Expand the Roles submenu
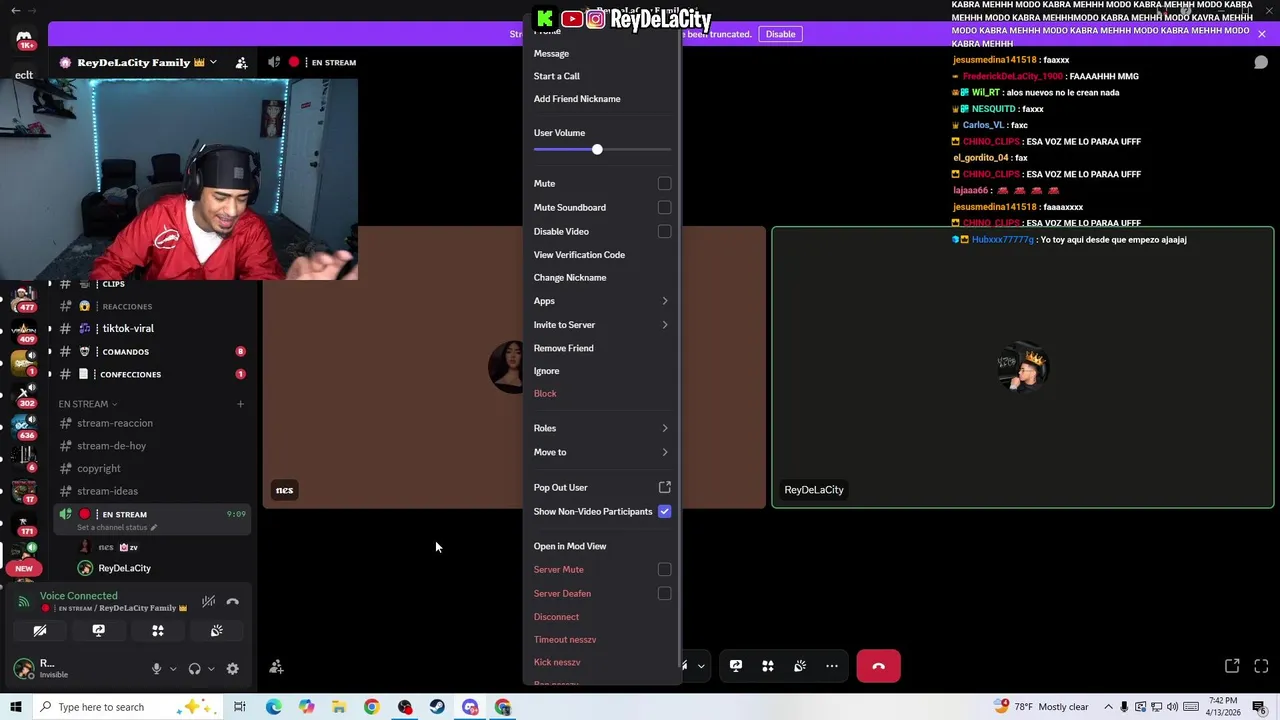This screenshot has height=720, width=1280. point(602,428)
